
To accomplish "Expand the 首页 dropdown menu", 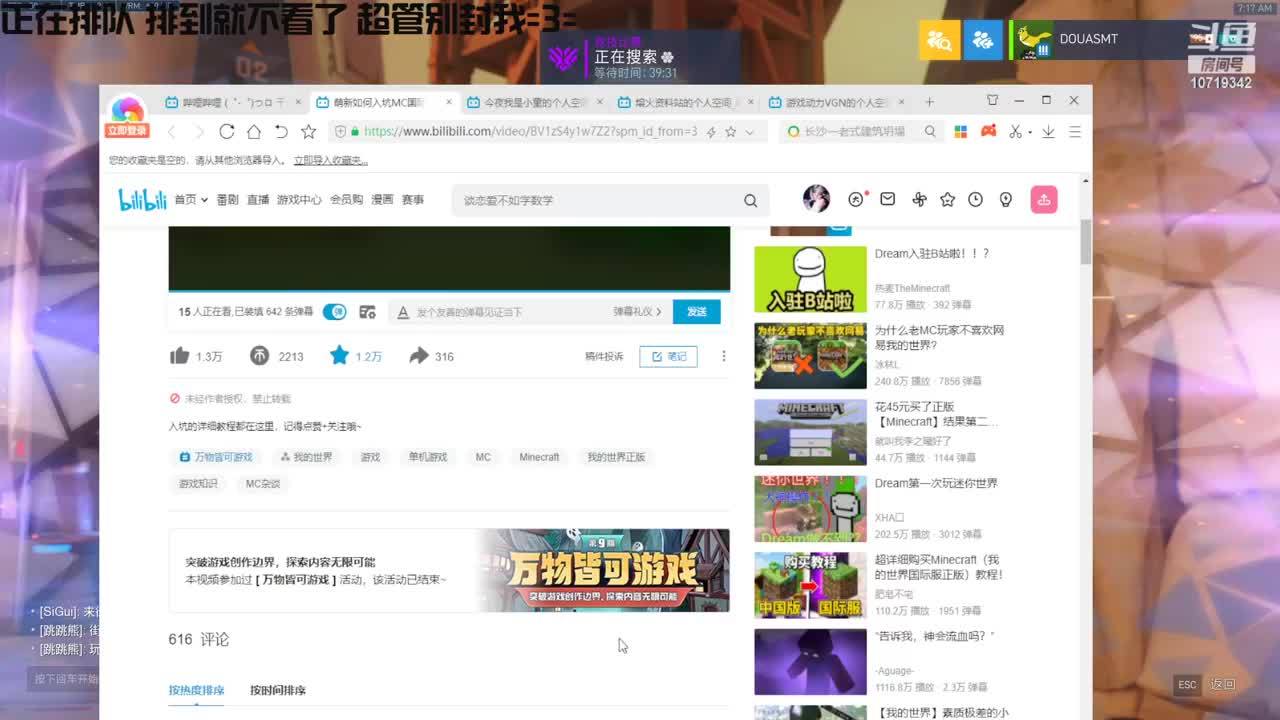I will coord(191,200).
